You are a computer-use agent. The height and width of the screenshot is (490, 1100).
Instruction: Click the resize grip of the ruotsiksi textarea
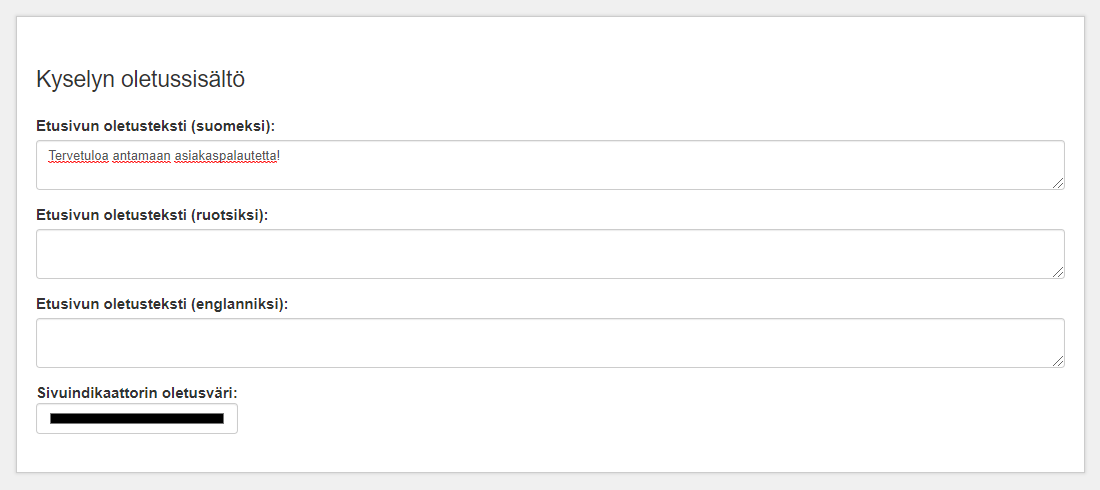pos(1058,272)
